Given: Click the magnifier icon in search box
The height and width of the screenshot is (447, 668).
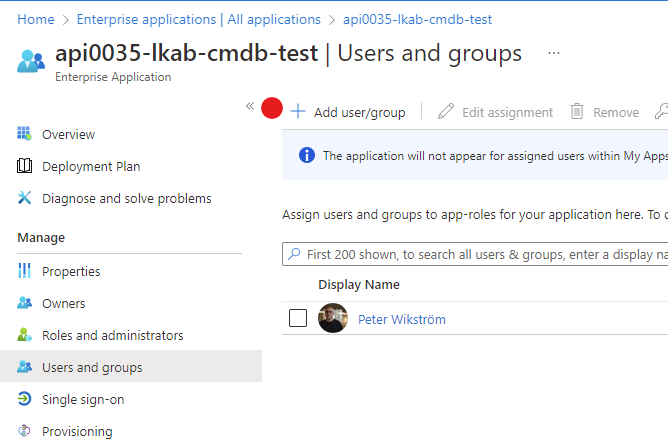Looking at the screenshot, I should point(294,254).
